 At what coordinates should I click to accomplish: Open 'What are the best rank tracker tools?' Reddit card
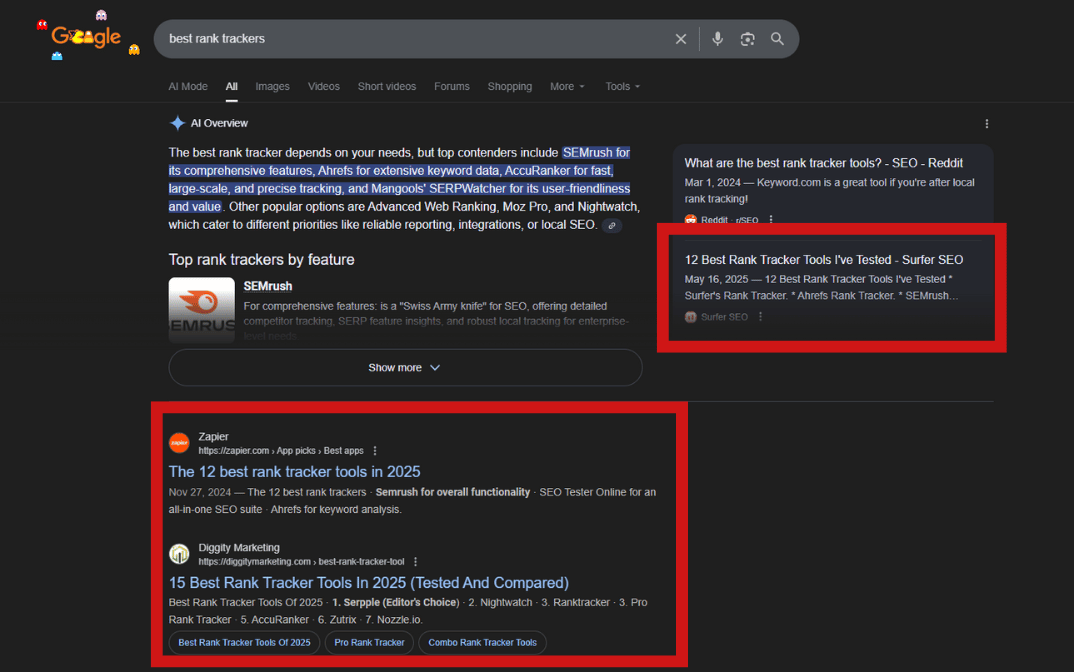tap(823, 163)
